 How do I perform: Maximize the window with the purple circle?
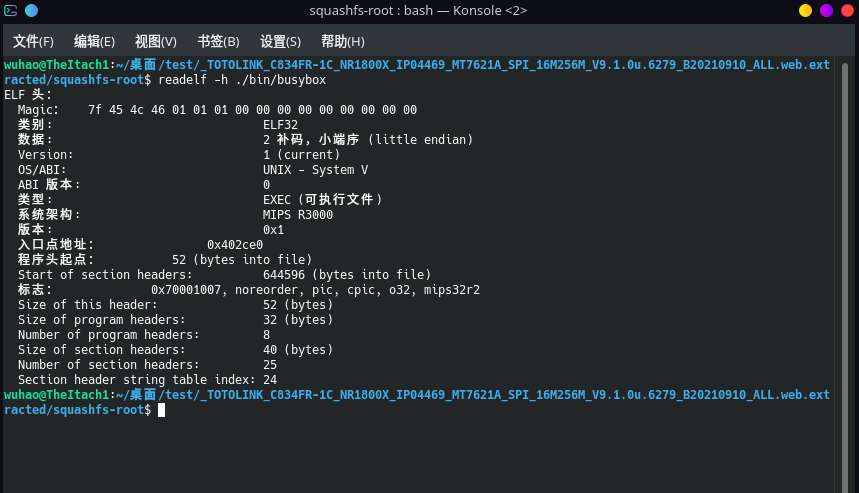click(x=826, y=11)
